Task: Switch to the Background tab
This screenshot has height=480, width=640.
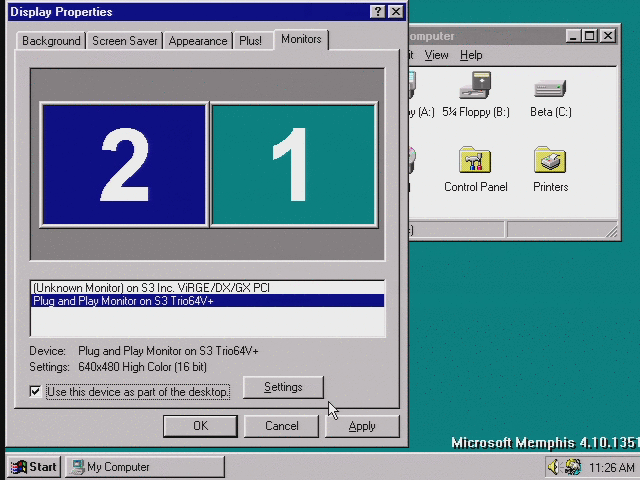Action: click(51, 41)
